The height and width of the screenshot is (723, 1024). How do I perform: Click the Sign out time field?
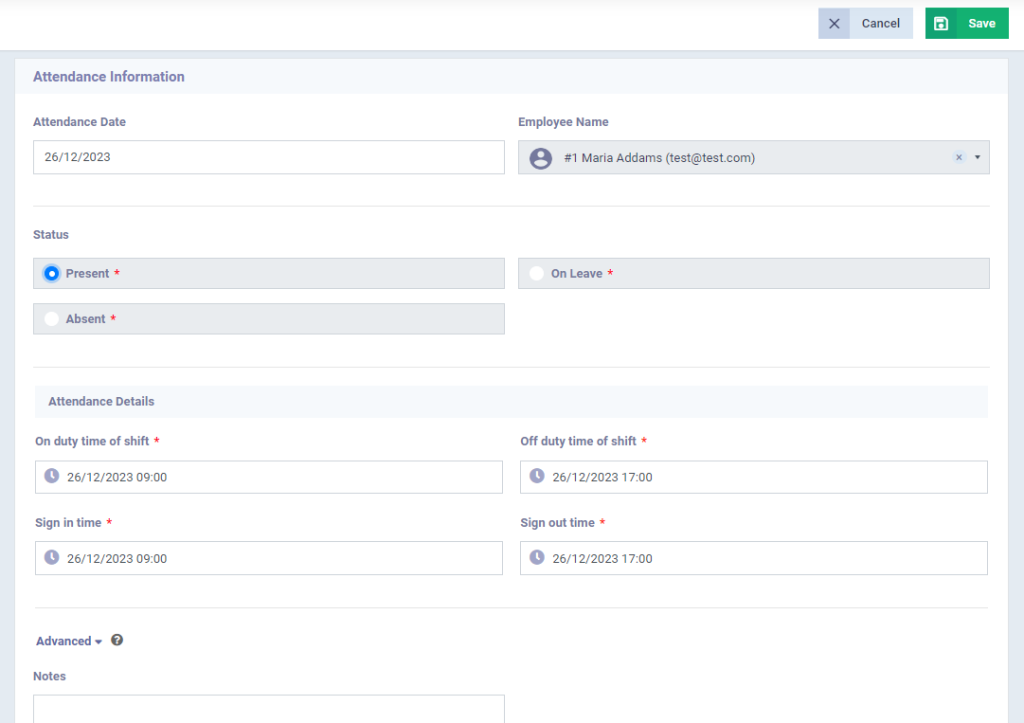754,558
